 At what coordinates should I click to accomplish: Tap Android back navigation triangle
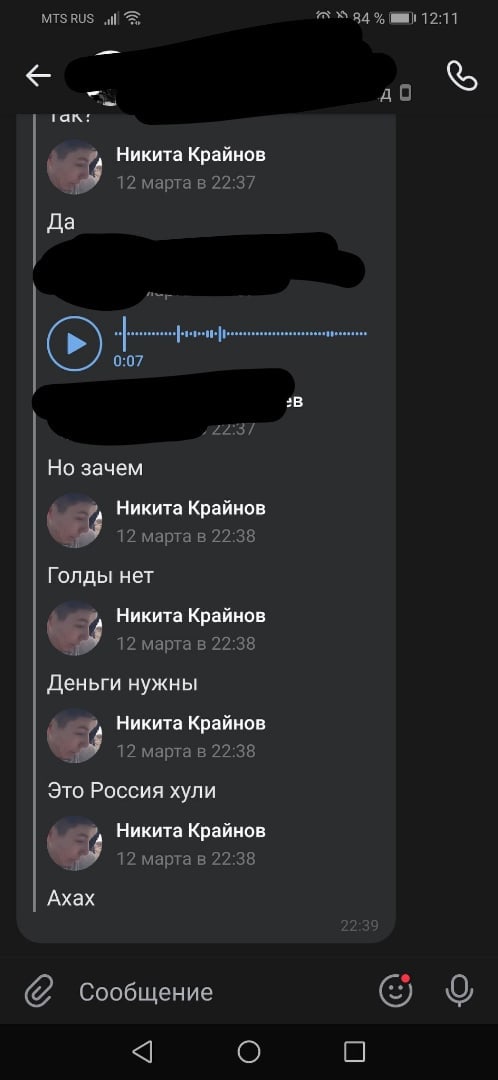(x=142, y=1051)
